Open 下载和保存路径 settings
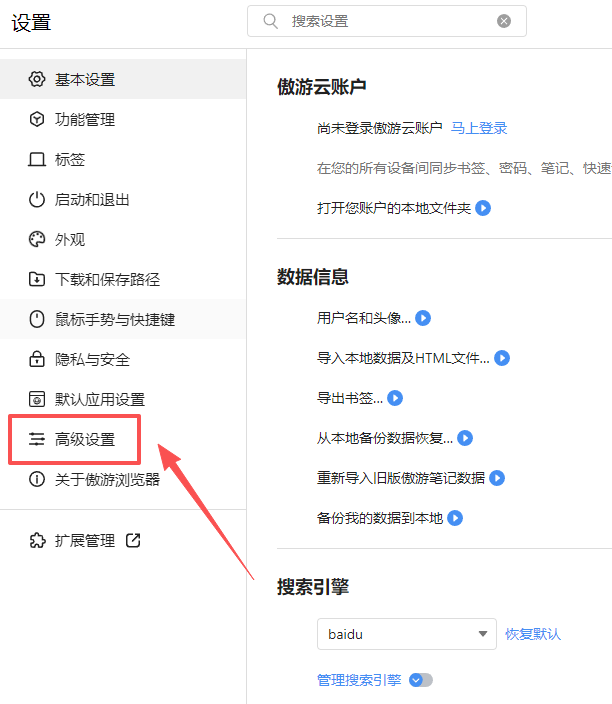This screenshot has height=704, width=612. (x=123, y=279)
